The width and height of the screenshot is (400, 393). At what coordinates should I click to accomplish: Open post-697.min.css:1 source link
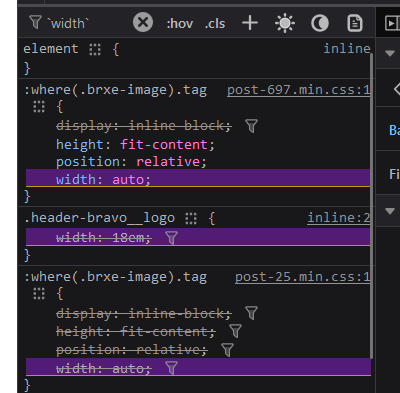[x=298, y=90]
